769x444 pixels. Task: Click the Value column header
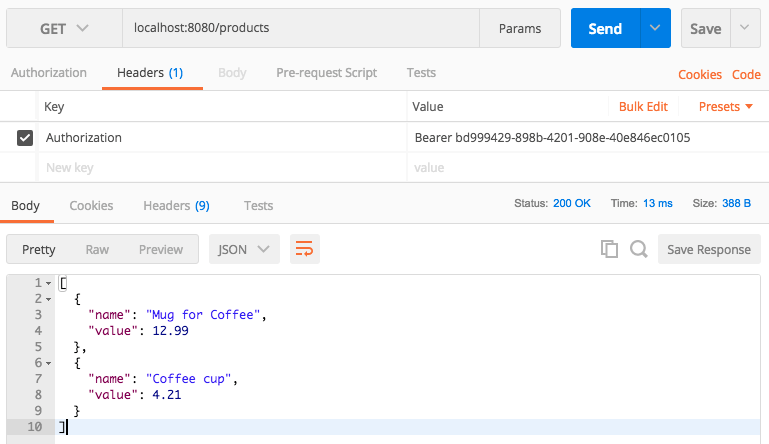coord(428,106)
